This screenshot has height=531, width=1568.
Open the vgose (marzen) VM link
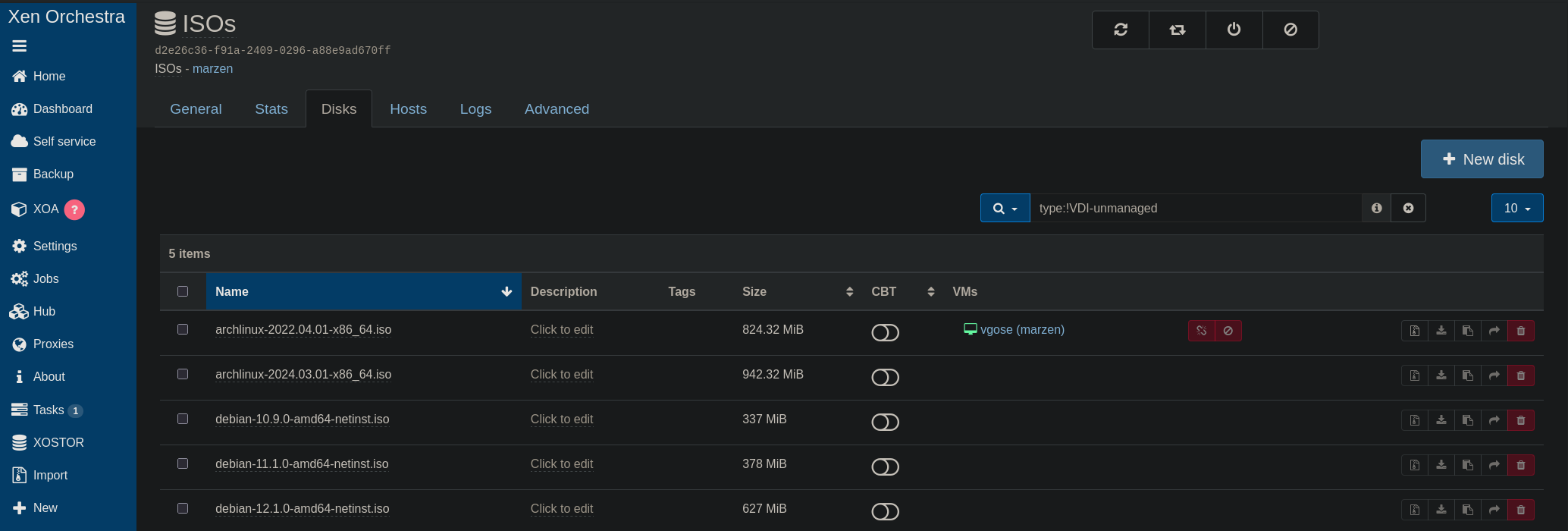pyautogui.click(x=1021, y=329)
